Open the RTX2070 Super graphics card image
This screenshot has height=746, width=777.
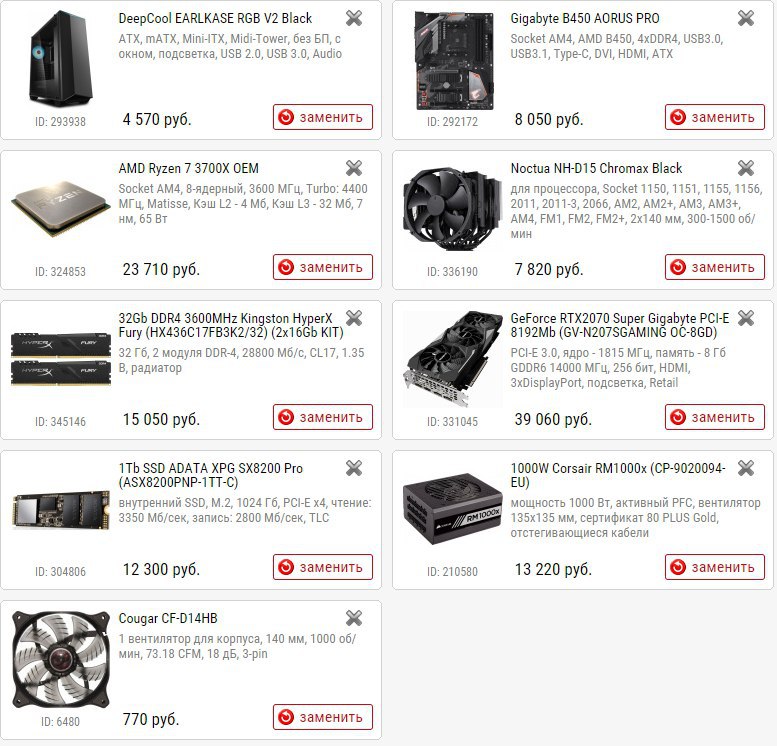(452, 359)
